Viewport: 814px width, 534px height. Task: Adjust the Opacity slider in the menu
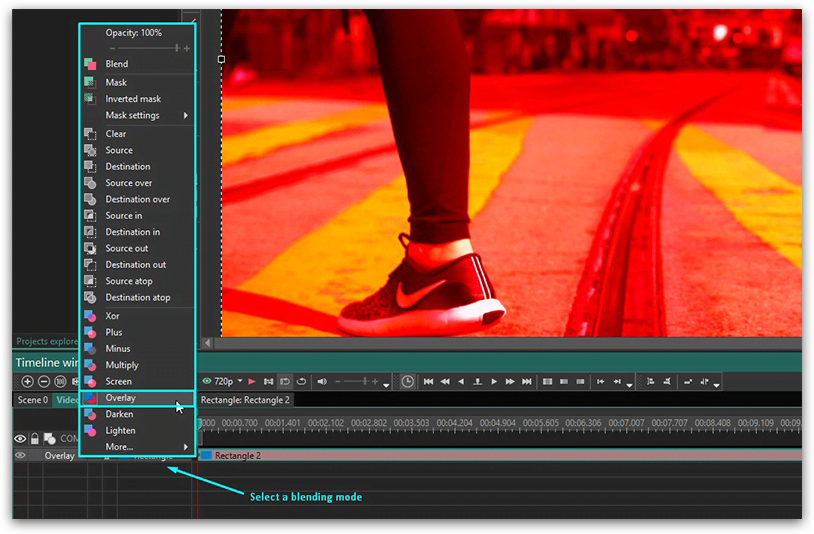pyautogui.click(x=148, y=48)
